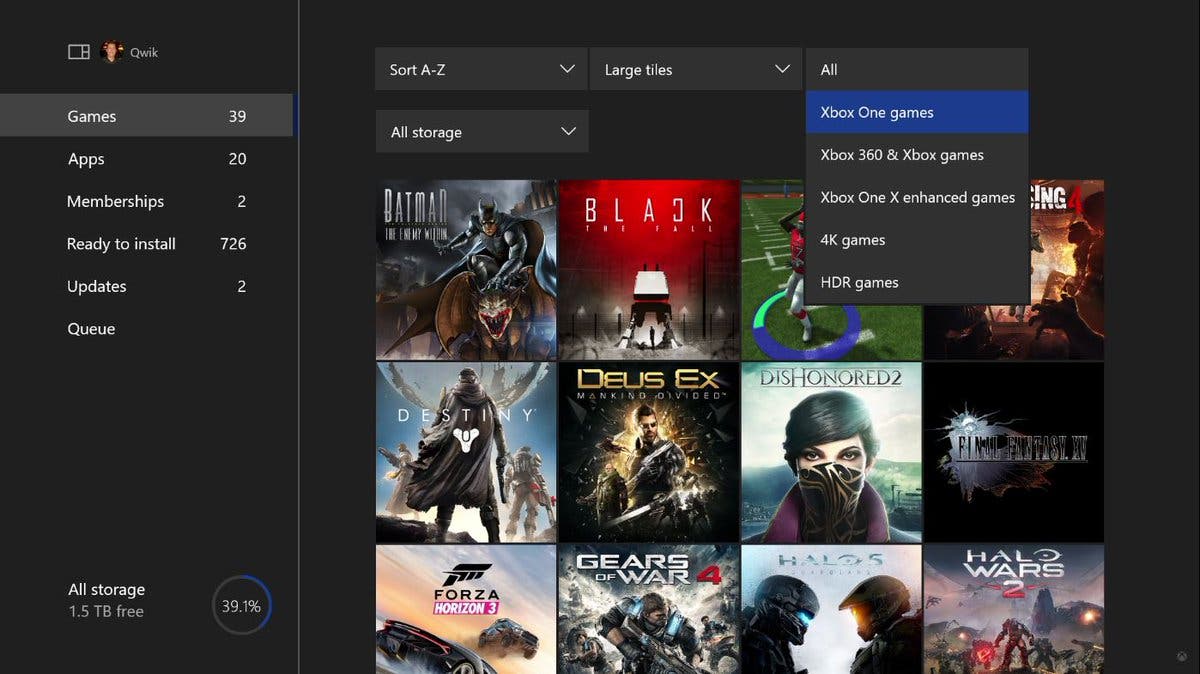Open the Sort A-Z dropdown

(x=482, y=70)
